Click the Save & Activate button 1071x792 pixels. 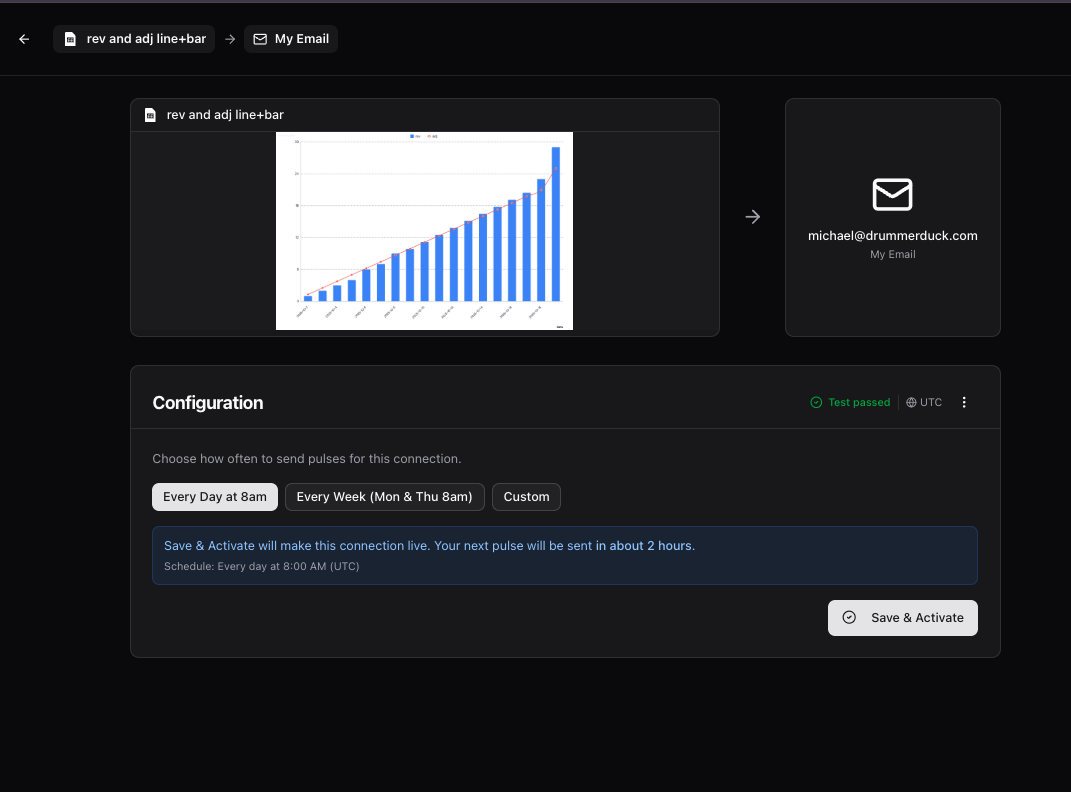point(902,618)
